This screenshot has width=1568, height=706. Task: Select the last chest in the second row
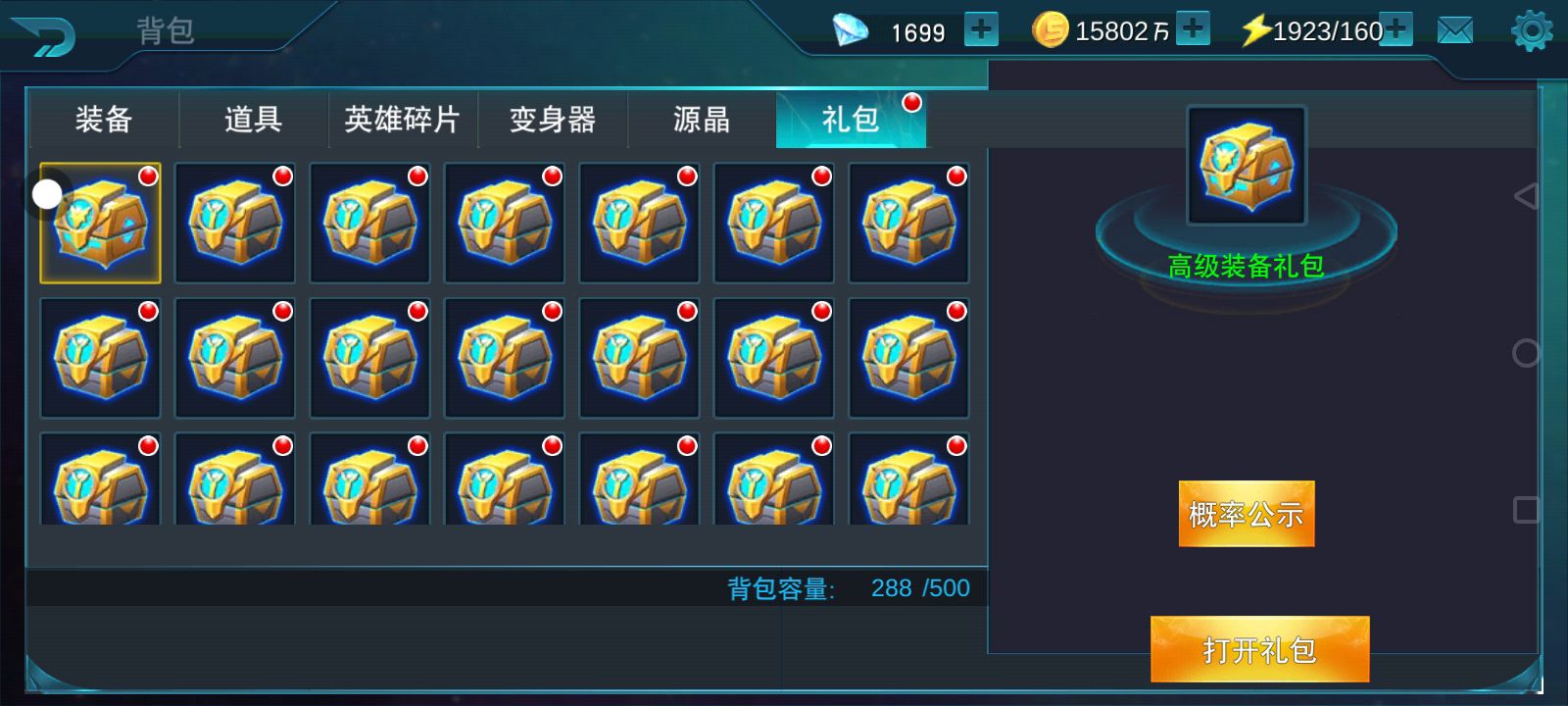(x=908, y=358)
